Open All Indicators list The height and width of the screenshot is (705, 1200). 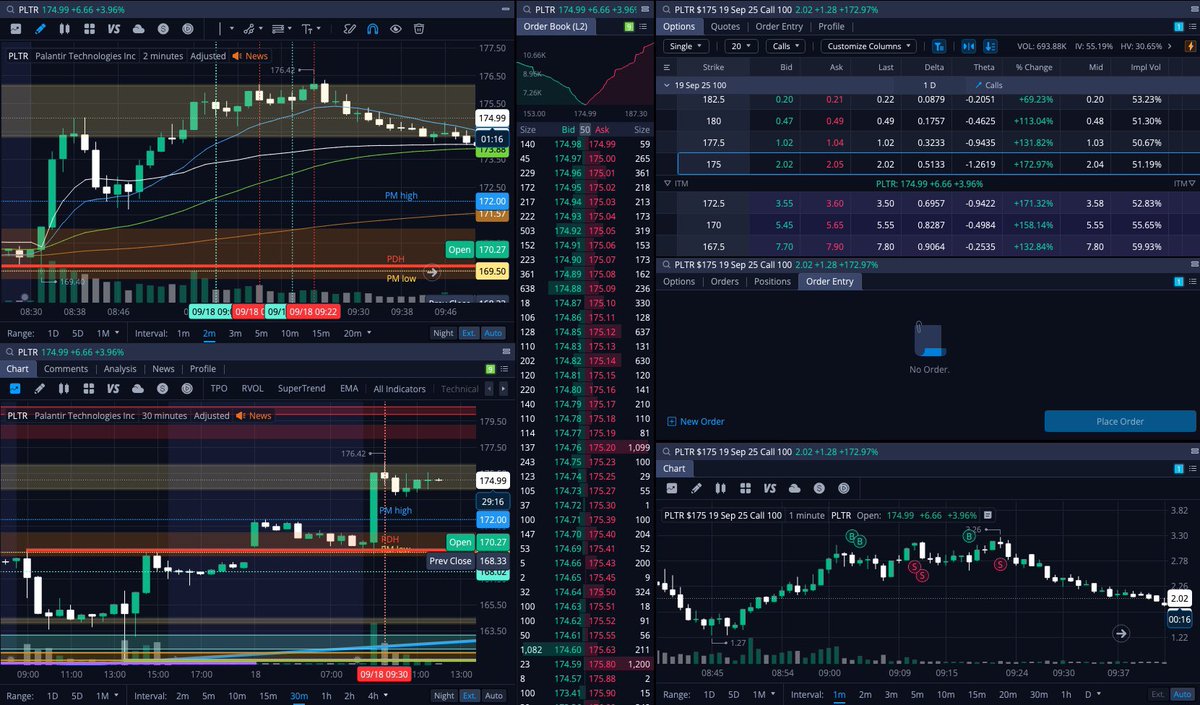[399, 388]
